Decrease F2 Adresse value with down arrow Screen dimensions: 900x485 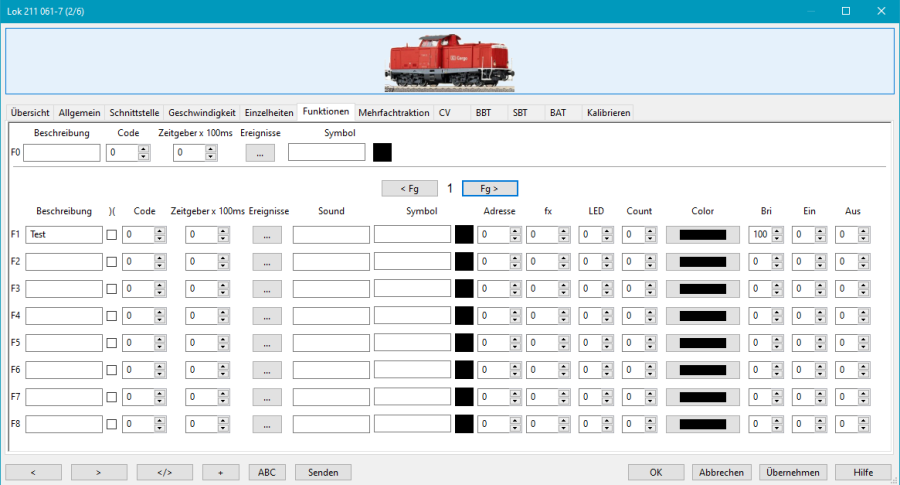[x=514, y=266]
